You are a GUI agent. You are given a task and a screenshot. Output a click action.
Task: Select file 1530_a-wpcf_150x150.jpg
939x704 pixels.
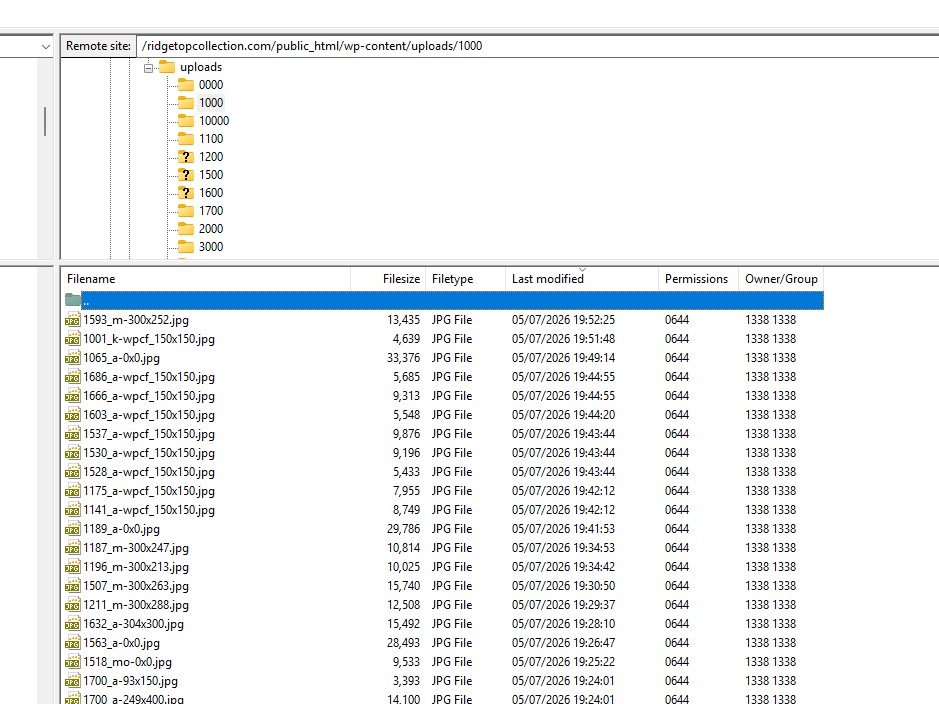(149, 453)
